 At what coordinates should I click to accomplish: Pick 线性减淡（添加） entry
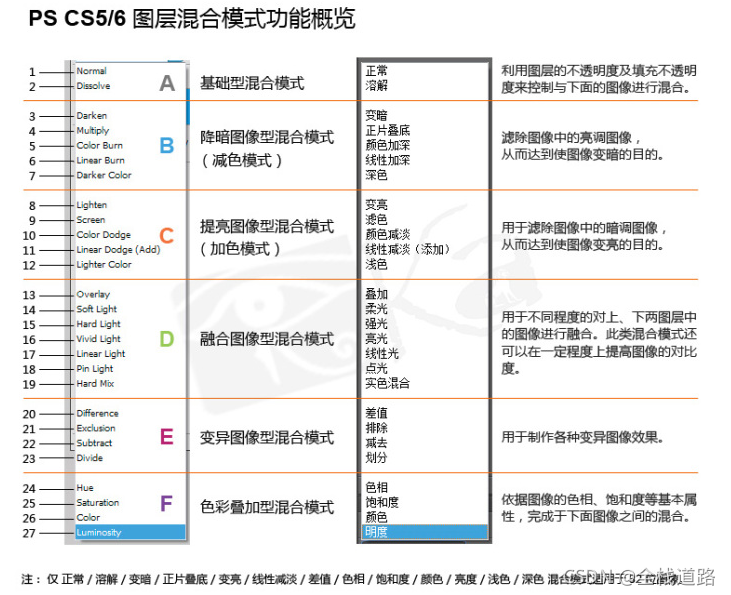[x=407, y=250]
